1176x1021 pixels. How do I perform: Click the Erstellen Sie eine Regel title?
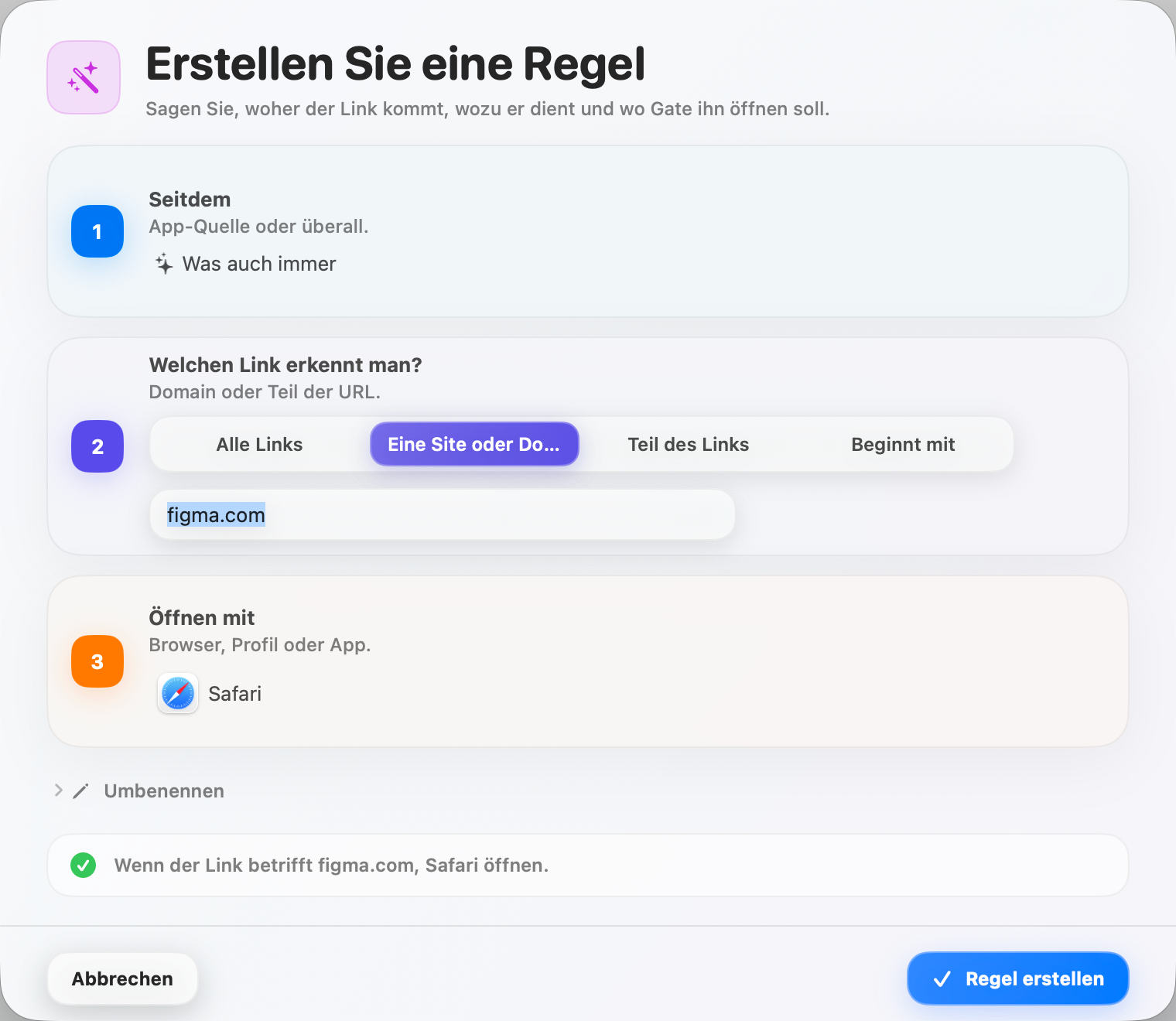coord(395,63)
